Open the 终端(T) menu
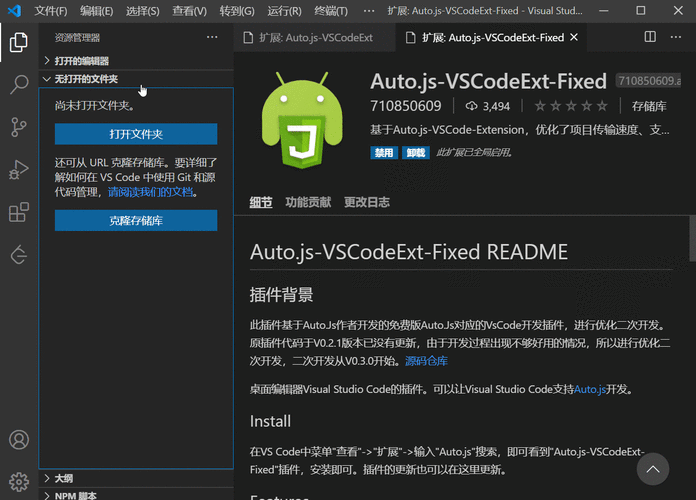This screenshot has height=500, width=696. (x=331, y=11)
